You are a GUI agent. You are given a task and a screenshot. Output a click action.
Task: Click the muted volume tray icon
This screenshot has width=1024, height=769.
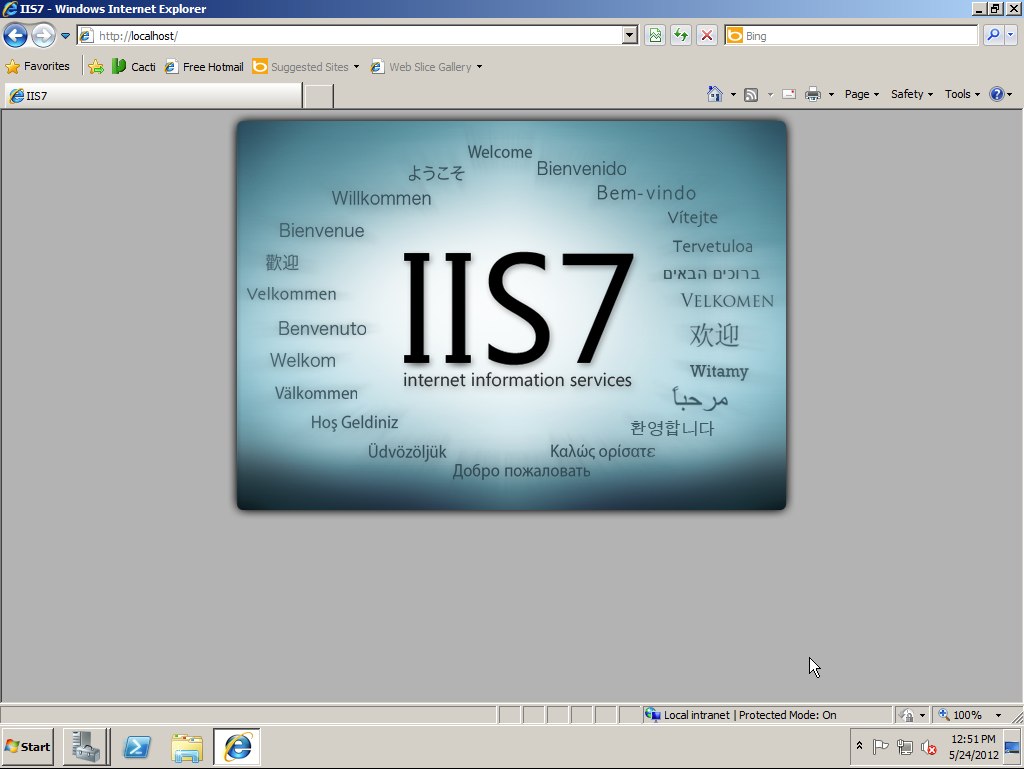pos(929,747)
